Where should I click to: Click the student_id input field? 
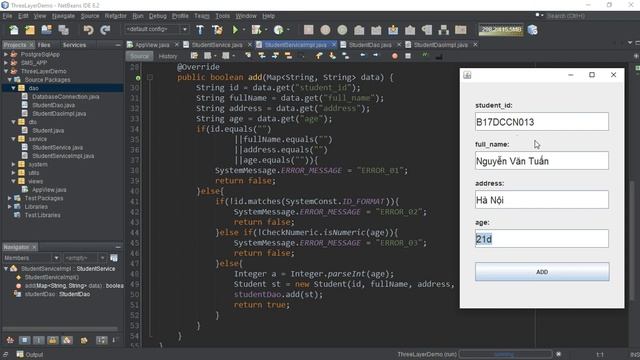(542, 122)
